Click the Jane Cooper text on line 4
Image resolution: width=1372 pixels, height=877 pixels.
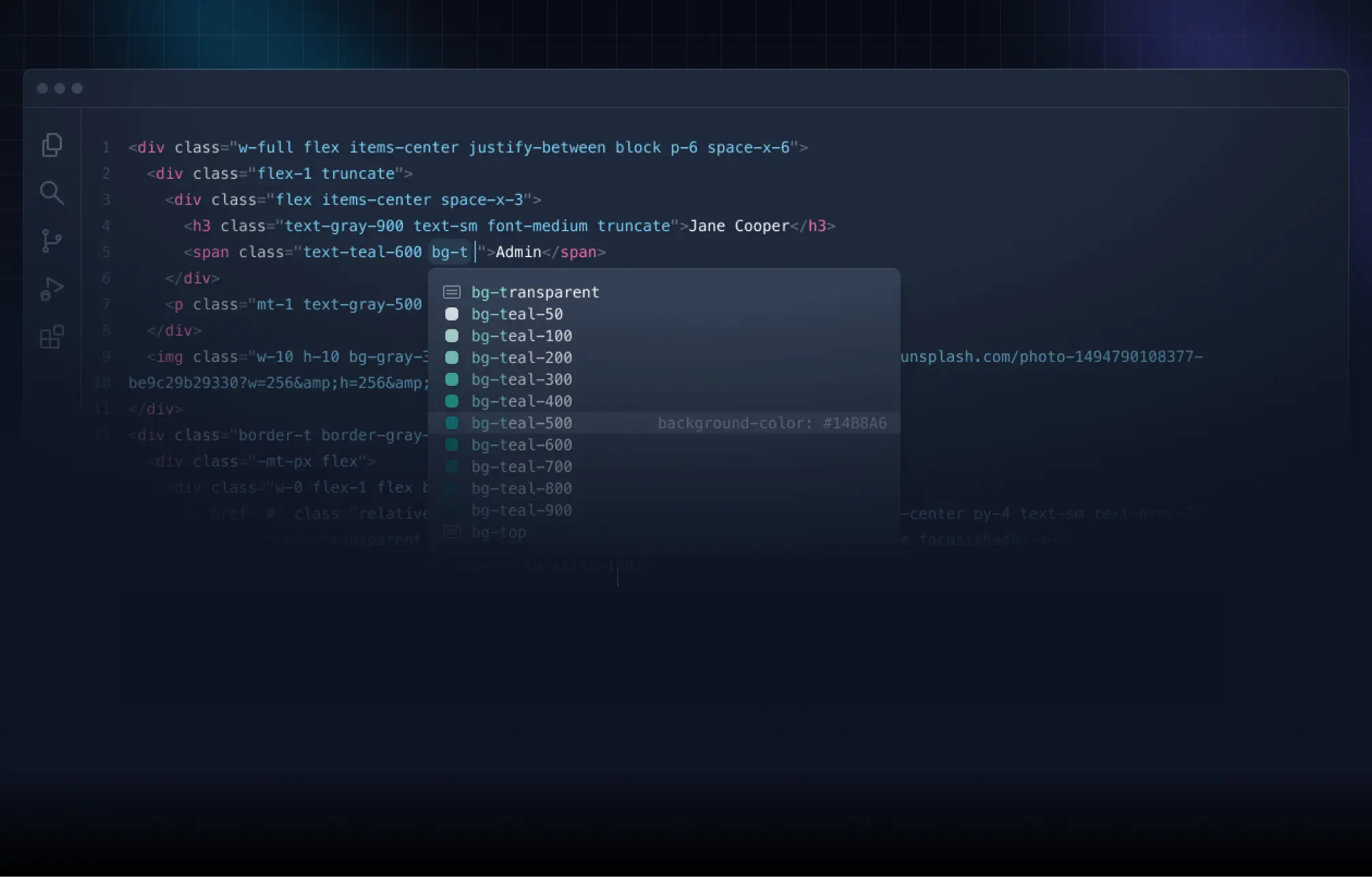[x=738, y=226]
